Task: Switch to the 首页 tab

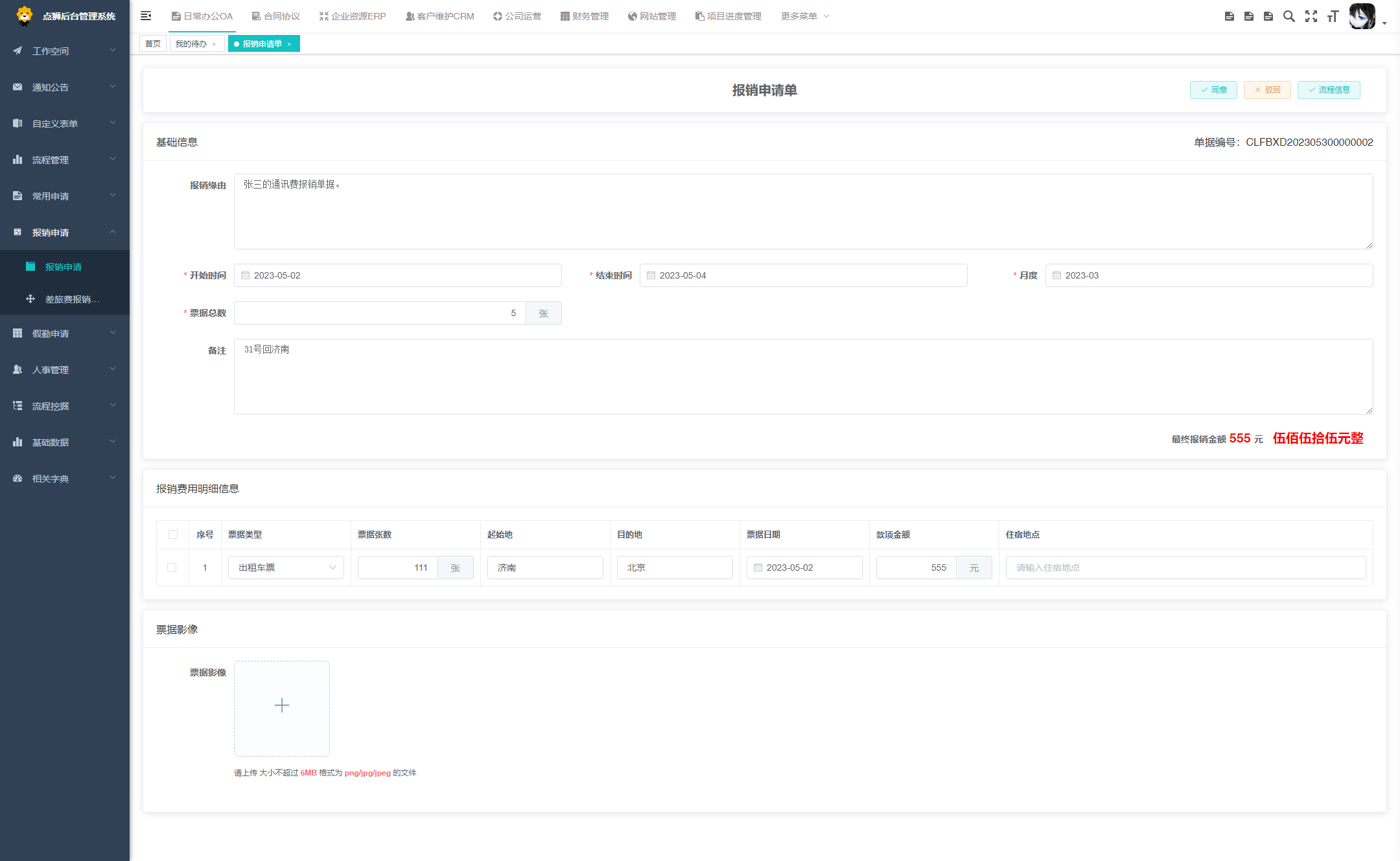Action: click(153, 43)
